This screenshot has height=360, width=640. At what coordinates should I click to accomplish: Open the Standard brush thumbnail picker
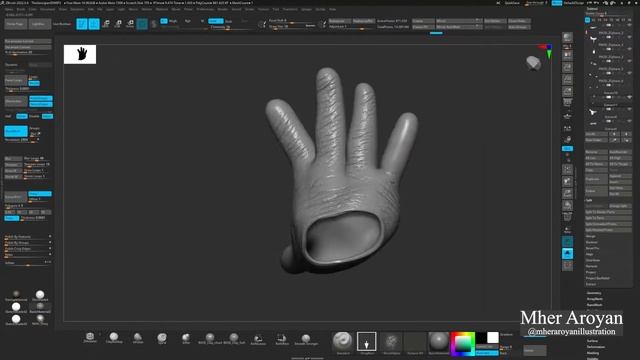342,342
